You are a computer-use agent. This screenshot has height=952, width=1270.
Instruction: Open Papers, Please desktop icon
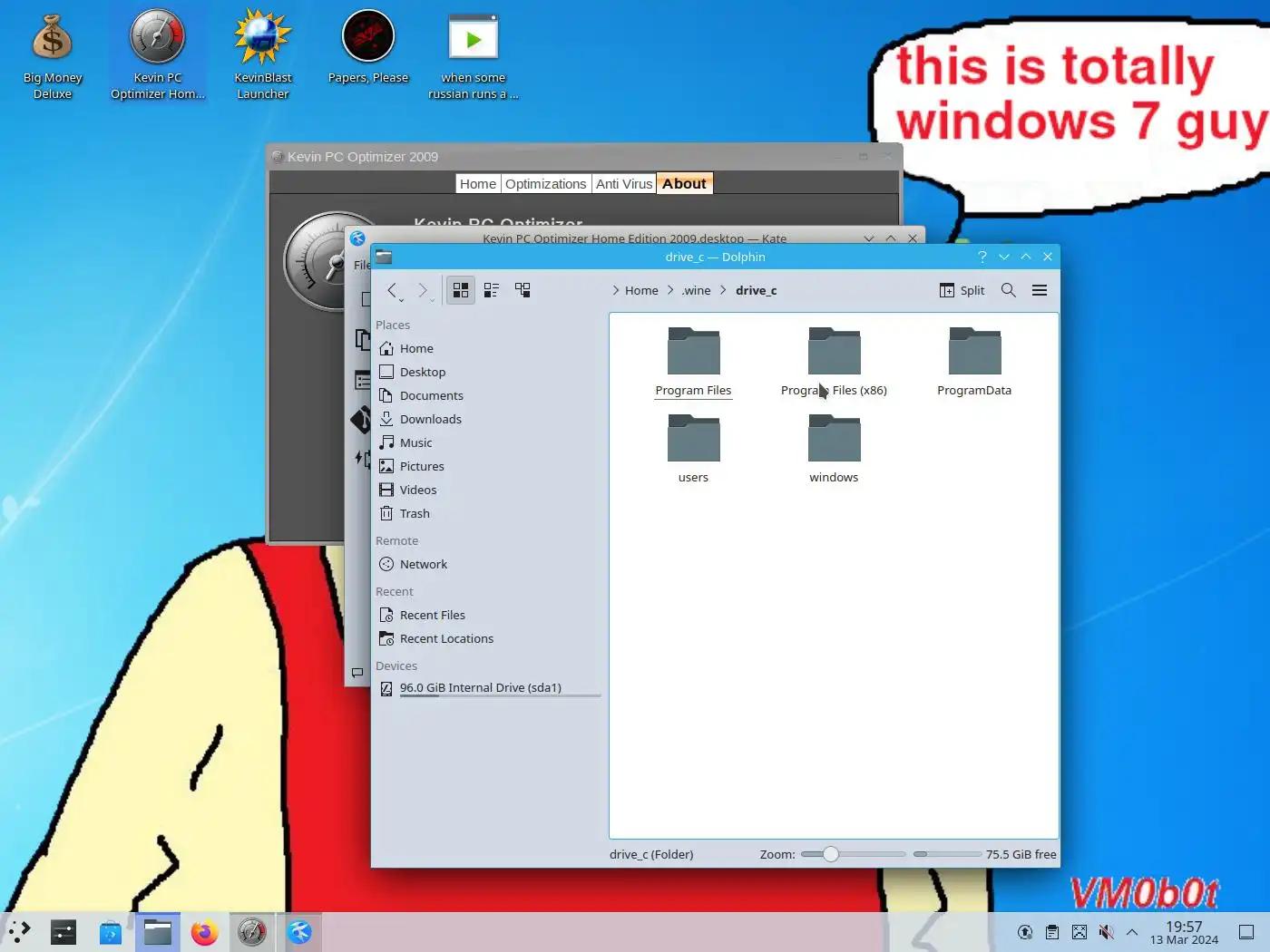click(368, 48)
